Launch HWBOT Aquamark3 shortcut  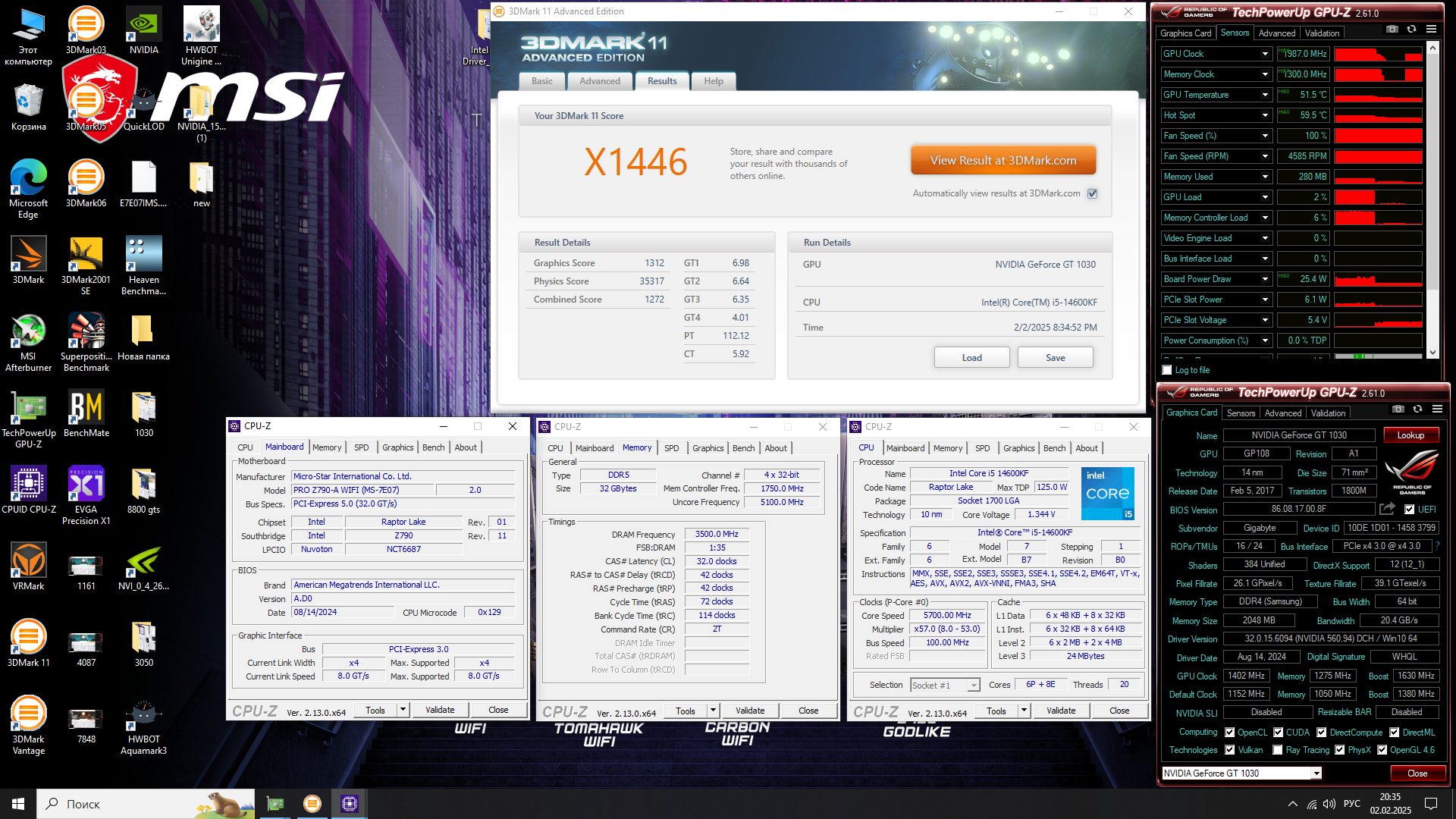[x=143, y=725]
